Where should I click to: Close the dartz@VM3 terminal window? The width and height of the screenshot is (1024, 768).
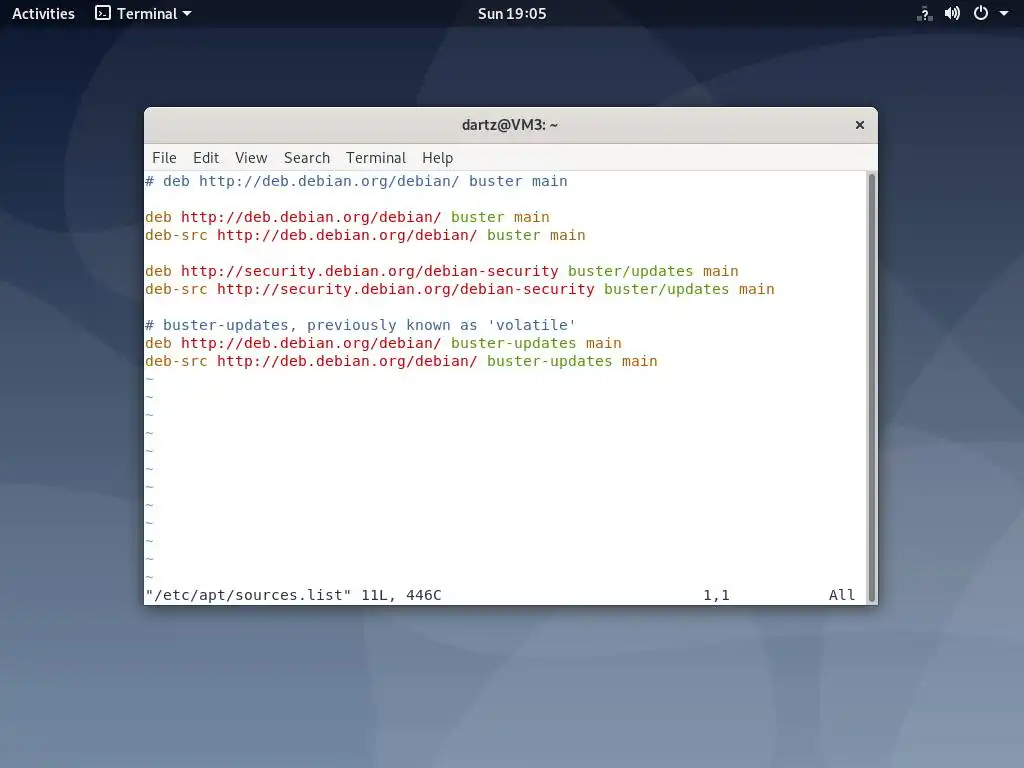(x=859, y=125)
